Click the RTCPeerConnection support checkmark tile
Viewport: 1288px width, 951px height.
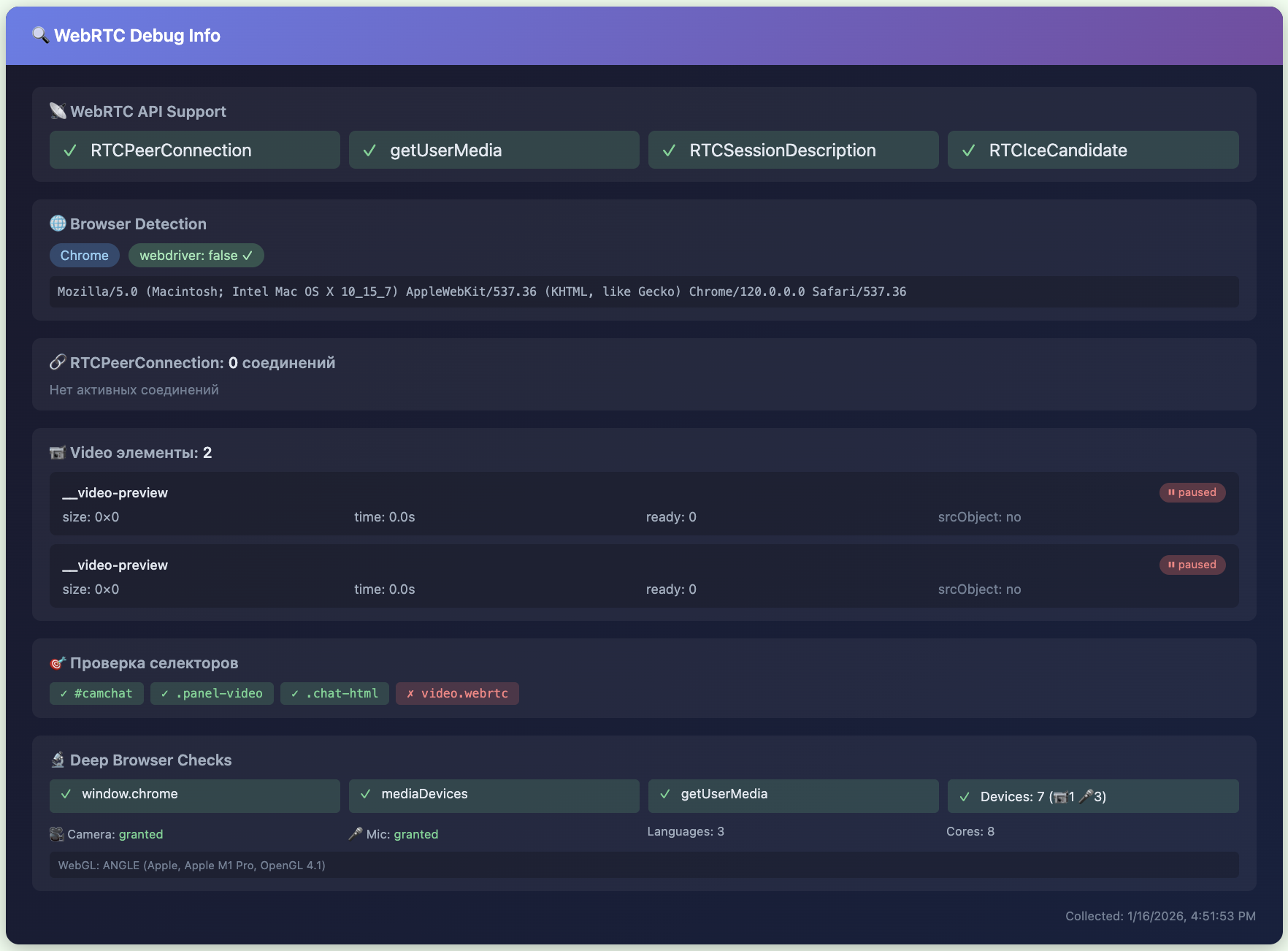coord(194,150)
